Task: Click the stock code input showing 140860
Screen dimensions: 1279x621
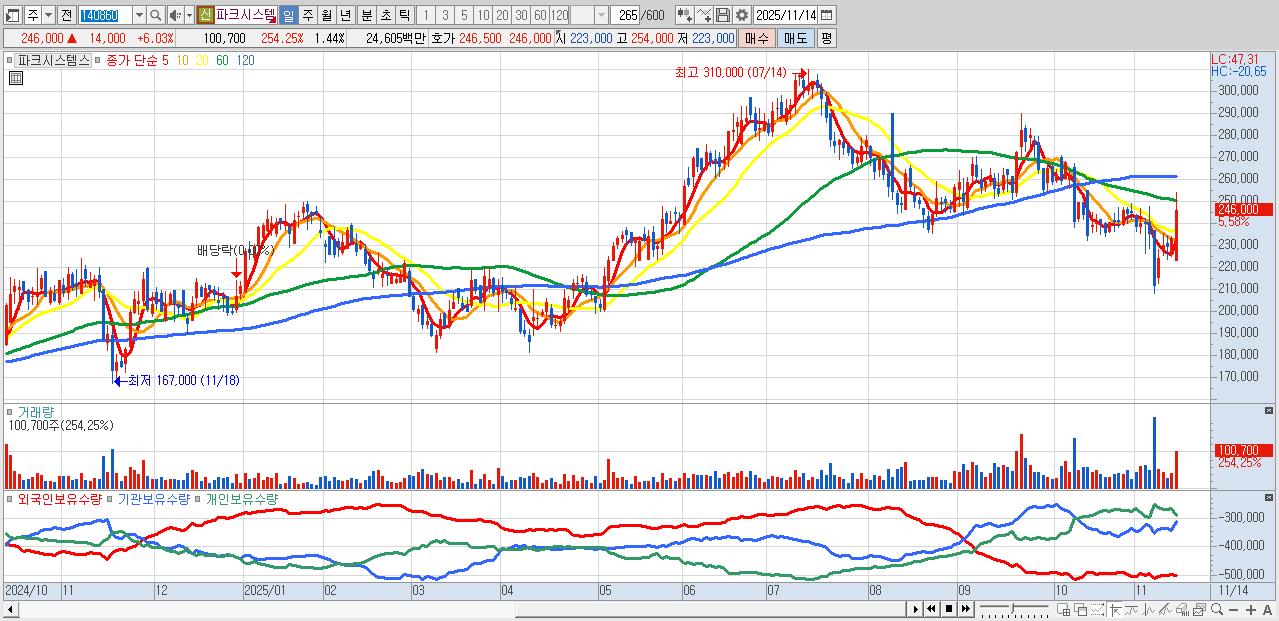Action: 105,15
